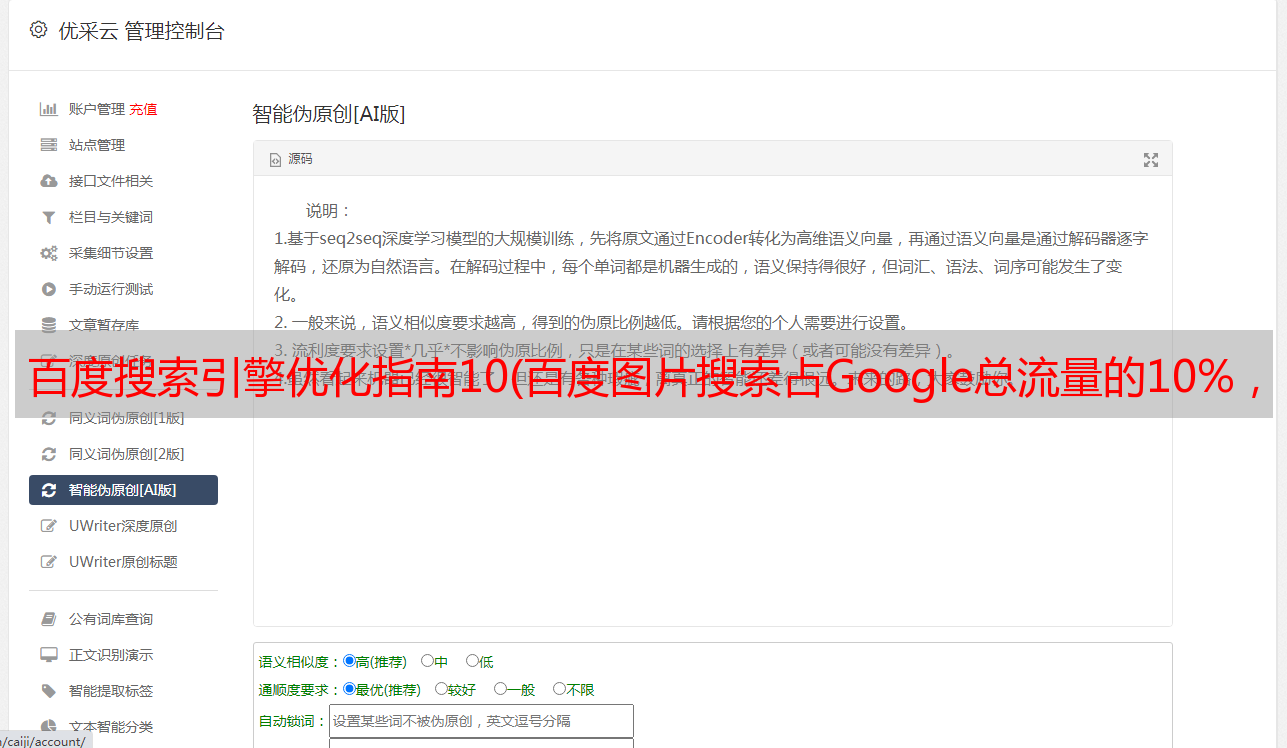
Task: Select 一般 for 通顺度要求
Action: (x=500, y=689)
